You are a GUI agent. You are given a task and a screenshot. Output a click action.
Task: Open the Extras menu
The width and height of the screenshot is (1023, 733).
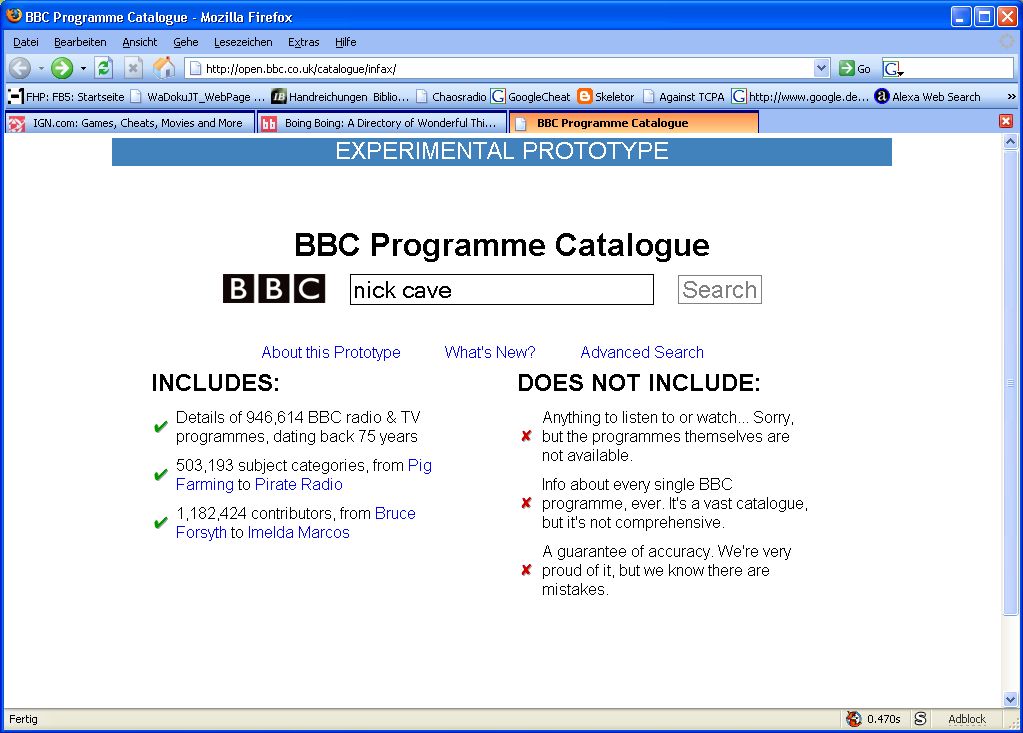pos(303,42)
